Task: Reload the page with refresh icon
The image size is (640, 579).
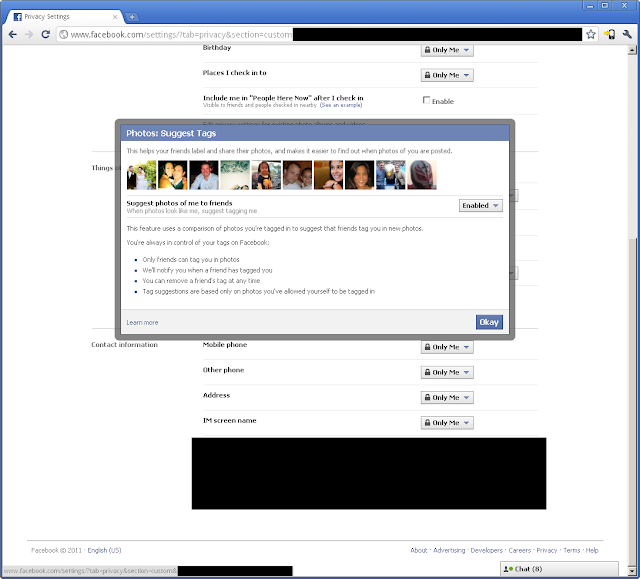Action: (45, 34)
